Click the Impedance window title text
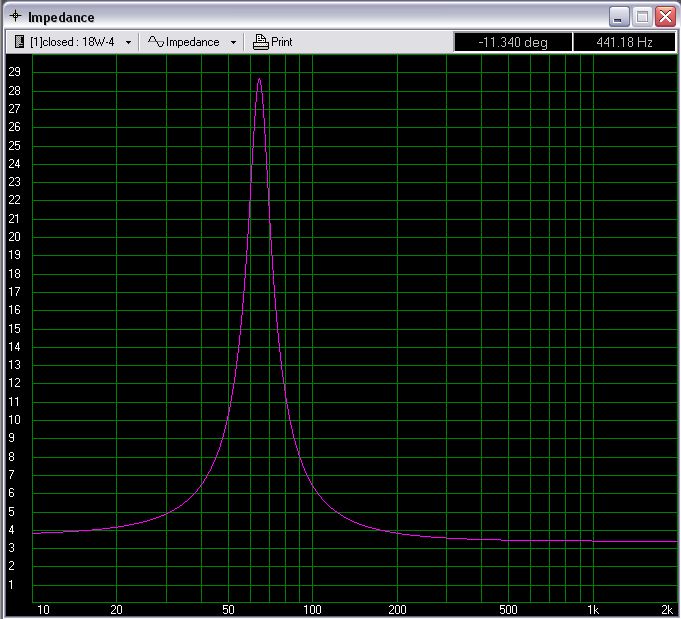The height and width of the screenshot is (619, 681). (x=61, y=17)
